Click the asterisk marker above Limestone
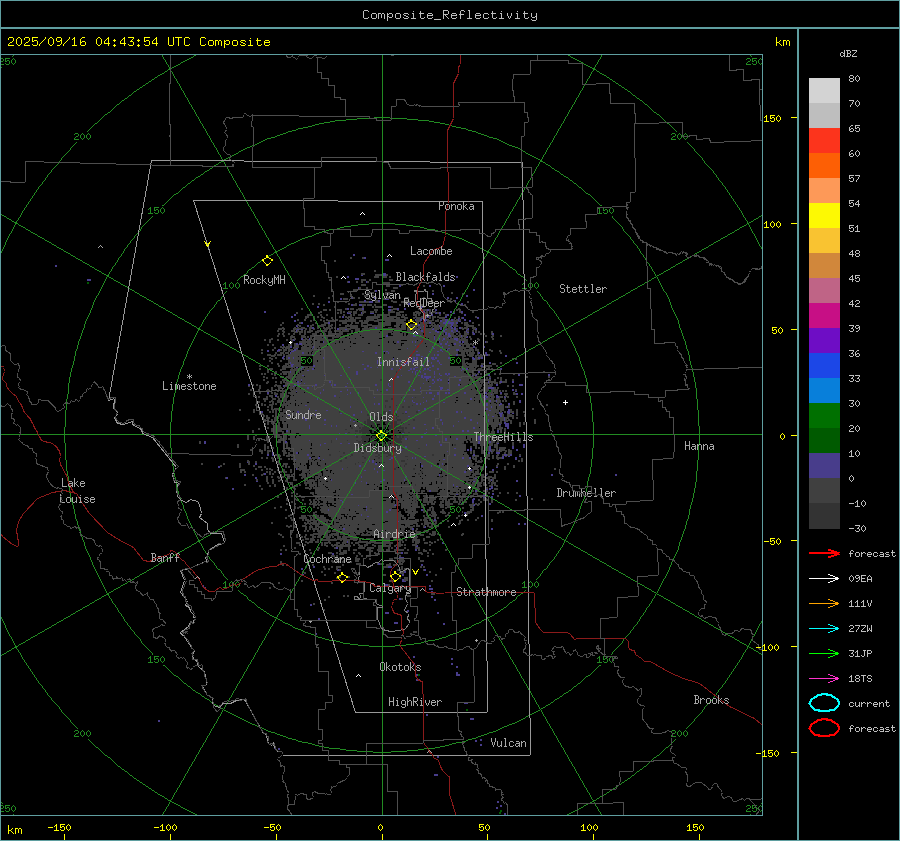The height and width of the screenshot is (841, 900). [x=189, y=377]
